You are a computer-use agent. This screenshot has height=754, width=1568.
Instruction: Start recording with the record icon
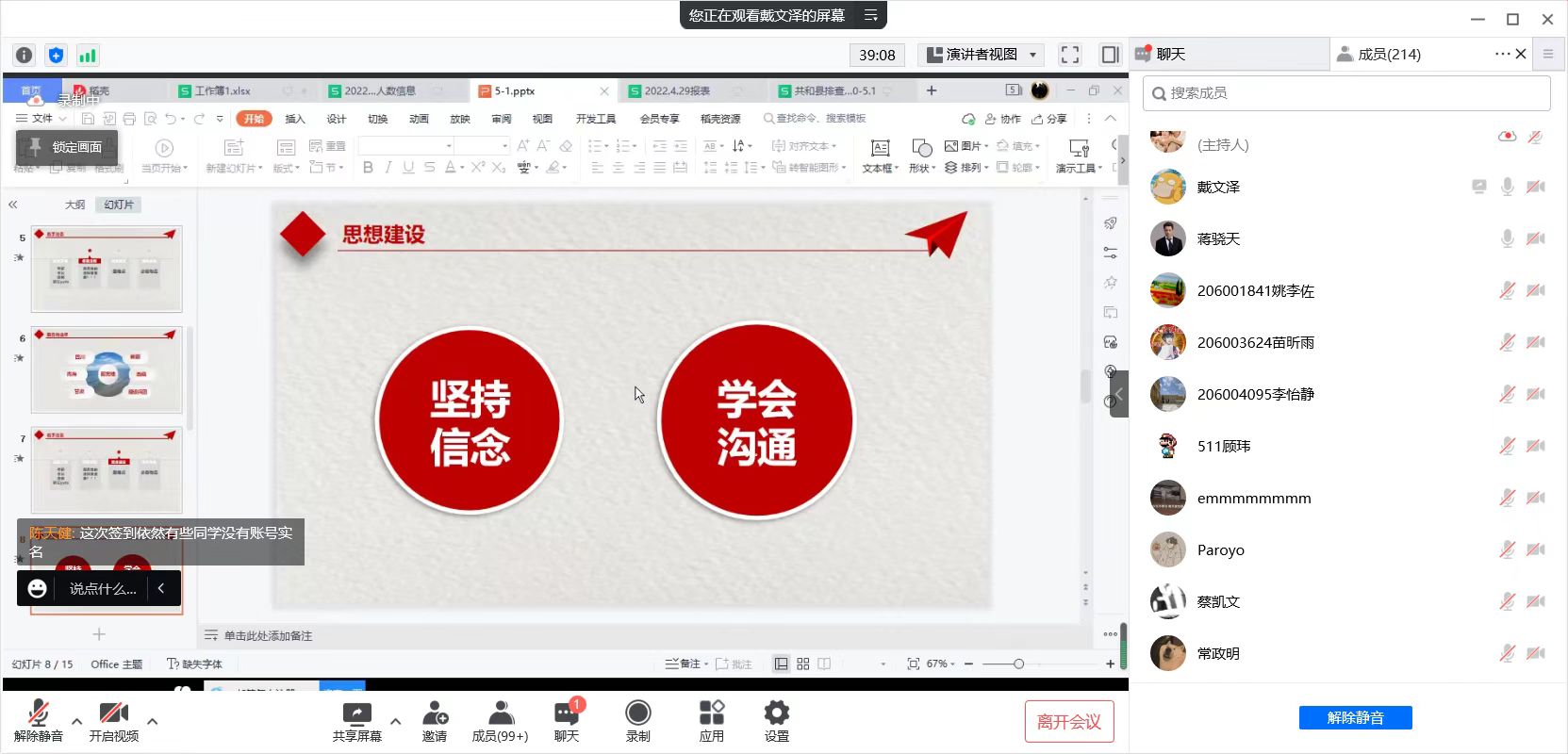[638, 713]
